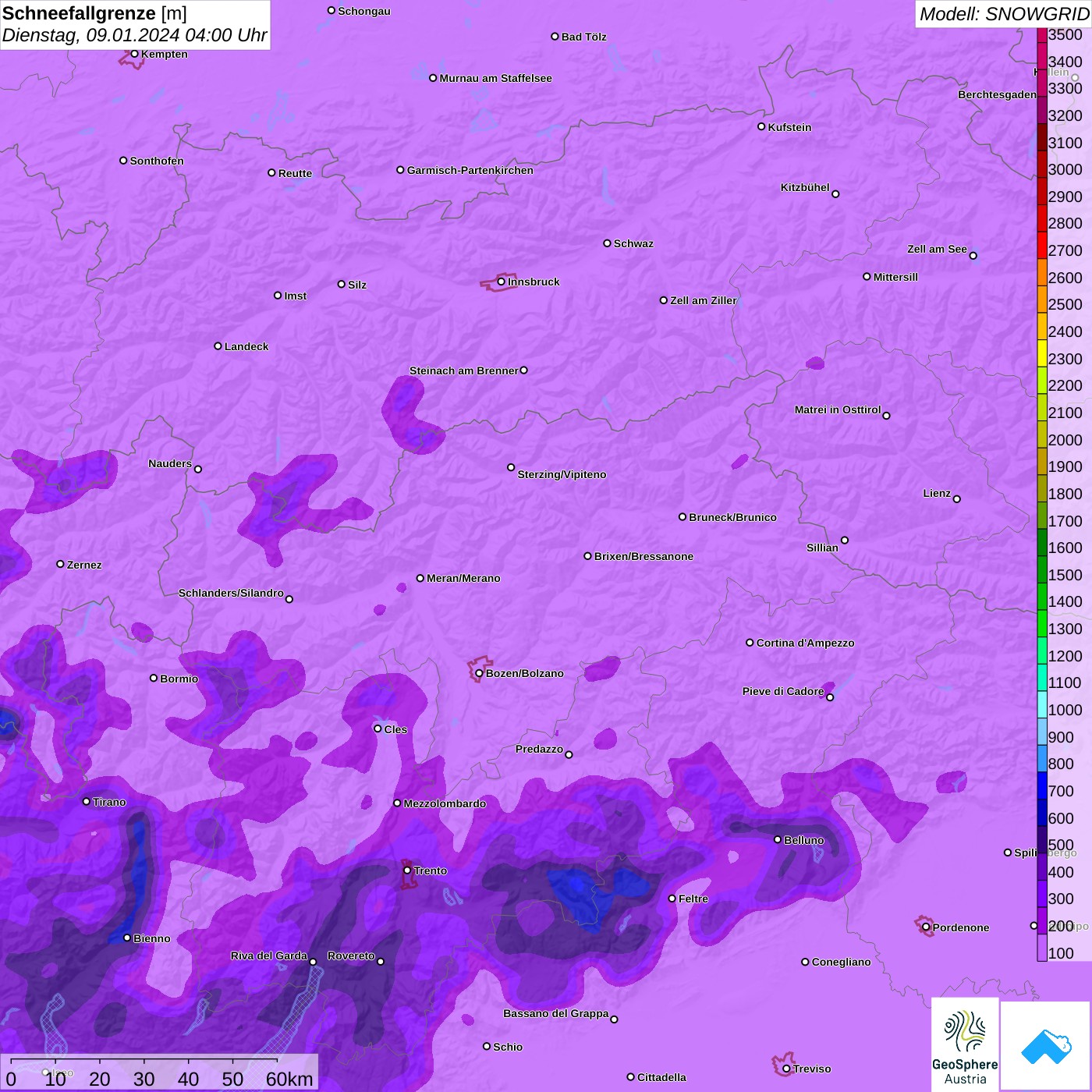Click the Cles location dot
The width and height of the screenshot is (1092, 1092).
click(x=378, y=729)
